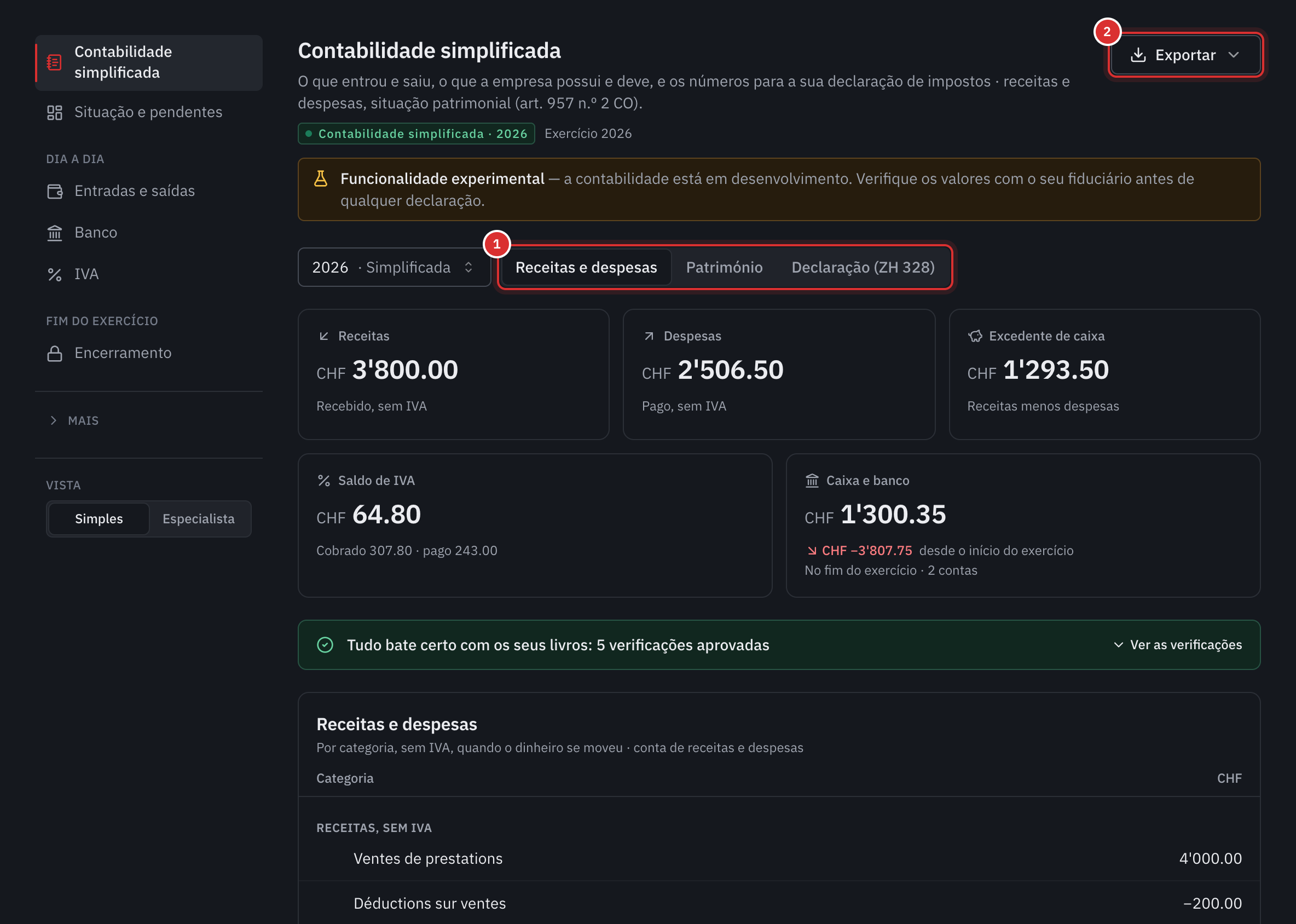Click the Contabilidade simplificada · 2026 badge
Image resolution: width=1296 pixels, height=924 pixels.
(x=416, y=134)
